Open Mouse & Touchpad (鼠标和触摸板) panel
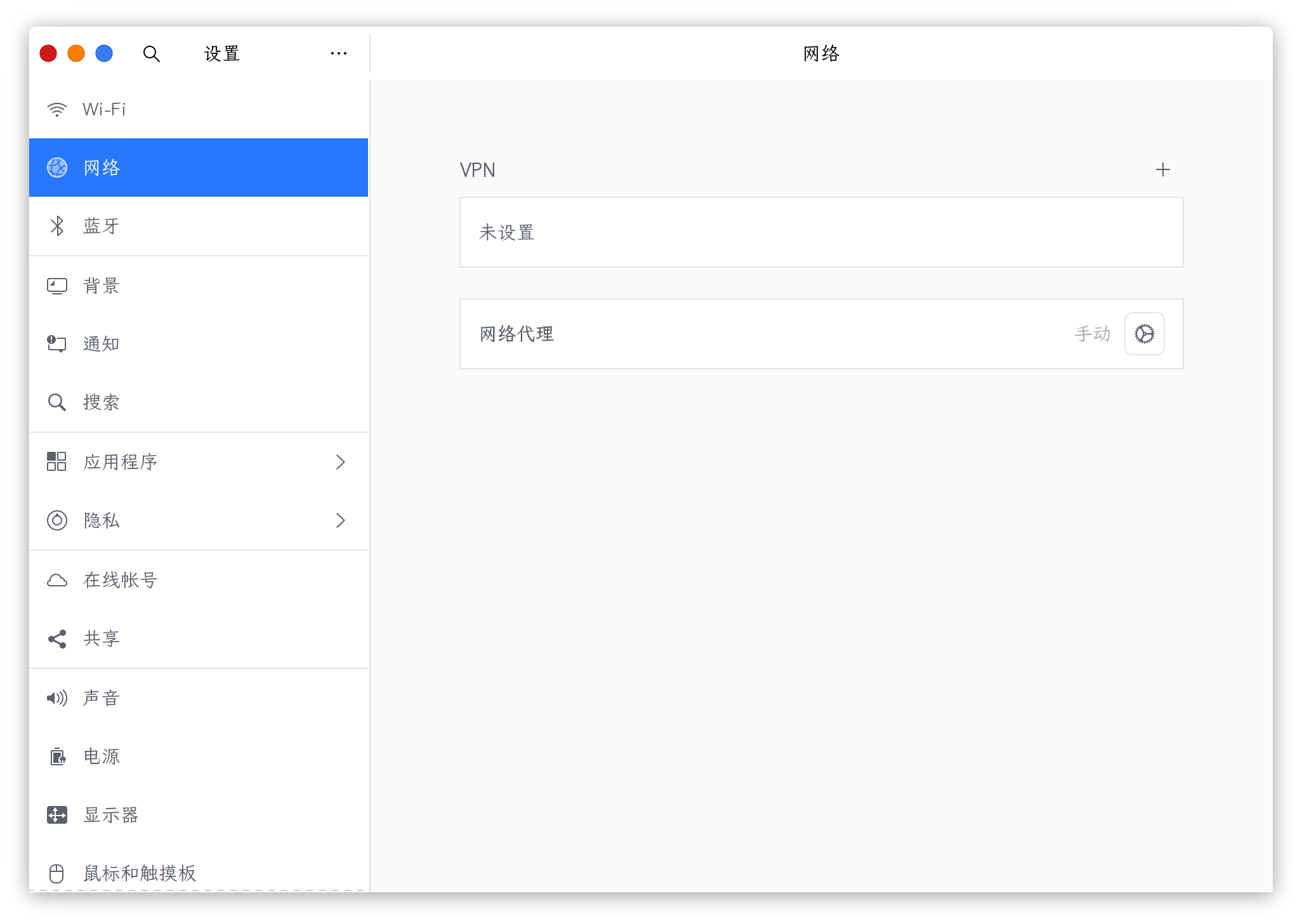 coord(140,873)
